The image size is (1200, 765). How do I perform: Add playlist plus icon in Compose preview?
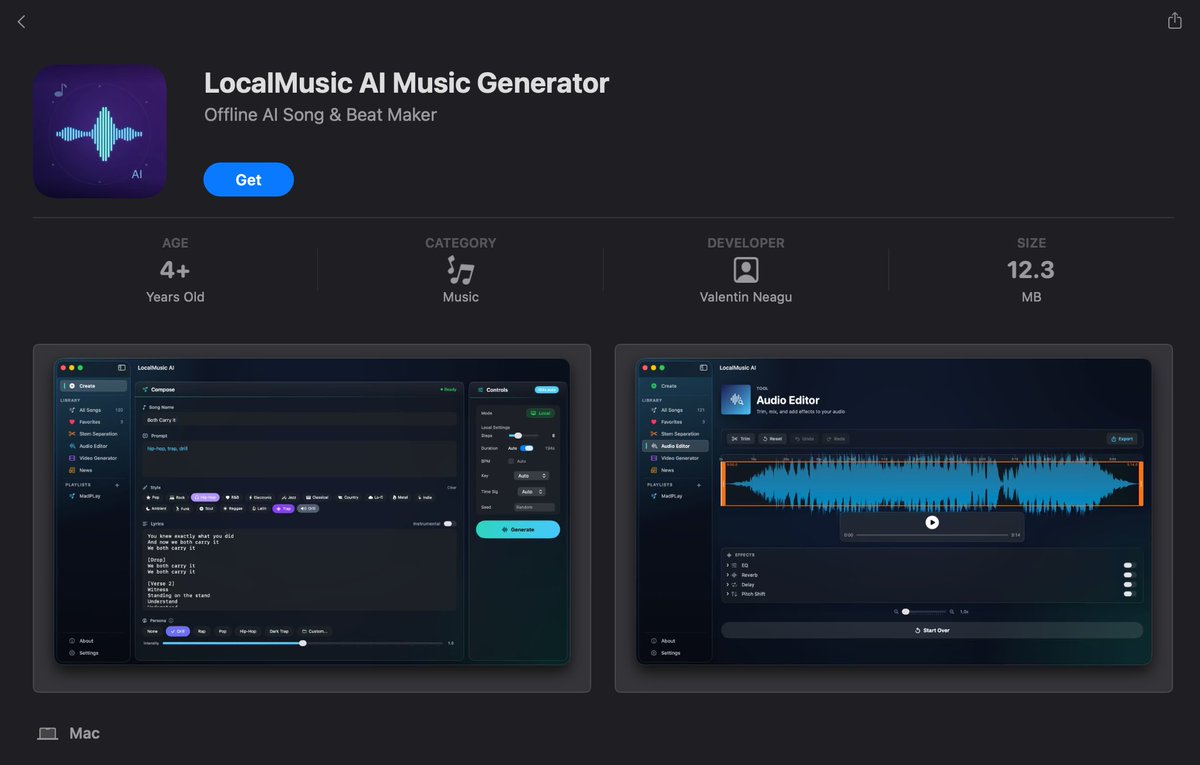pos(117,484)
